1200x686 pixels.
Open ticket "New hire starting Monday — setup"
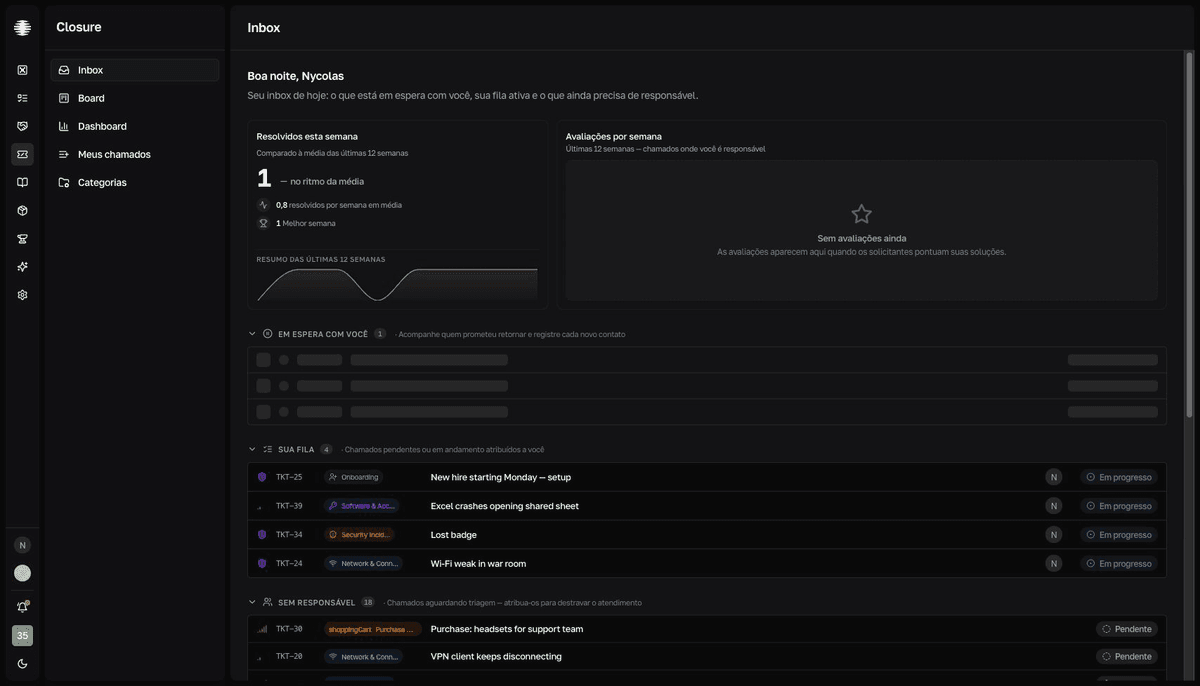[501, 477]
